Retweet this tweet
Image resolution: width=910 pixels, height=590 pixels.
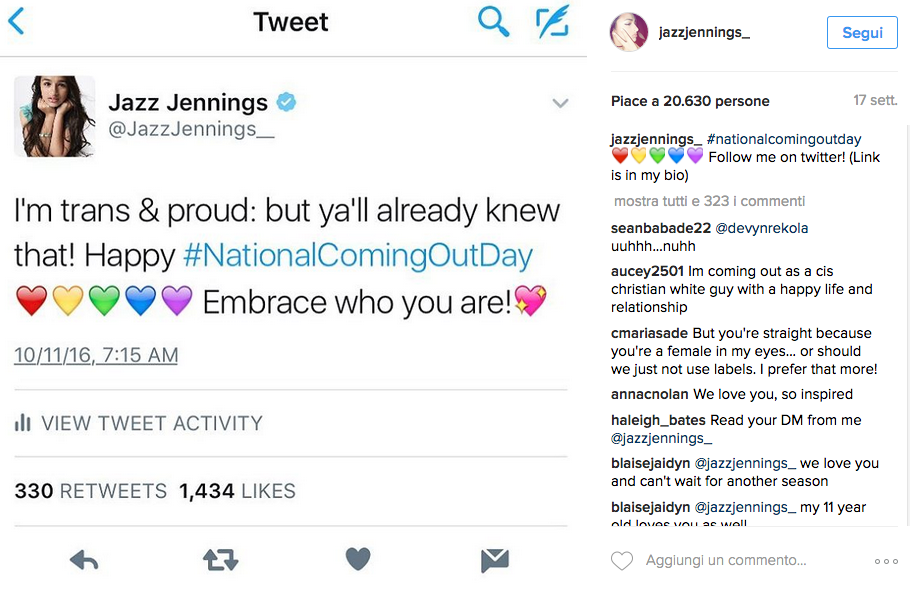[220, 559]
